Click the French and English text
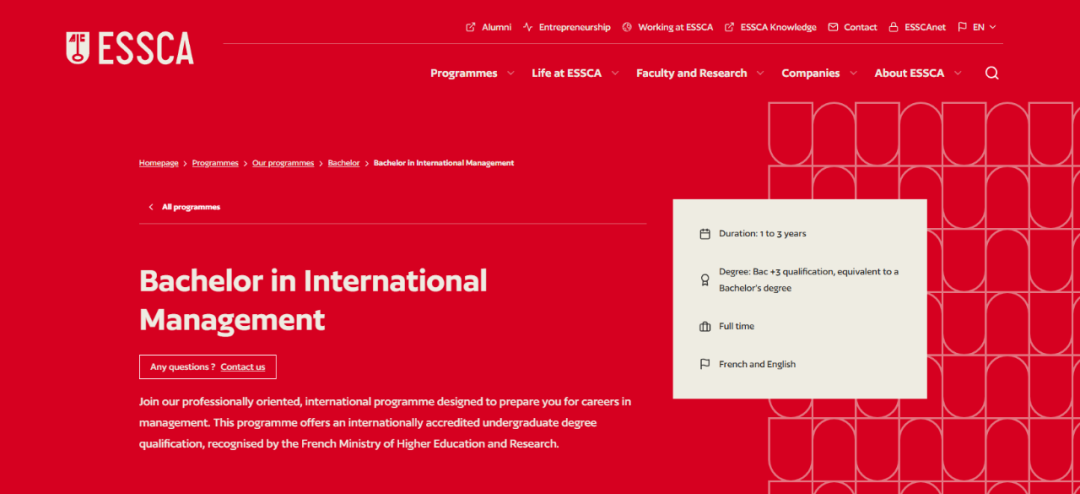The width and height of the screenshot is (1080, 494). point(757,364)
